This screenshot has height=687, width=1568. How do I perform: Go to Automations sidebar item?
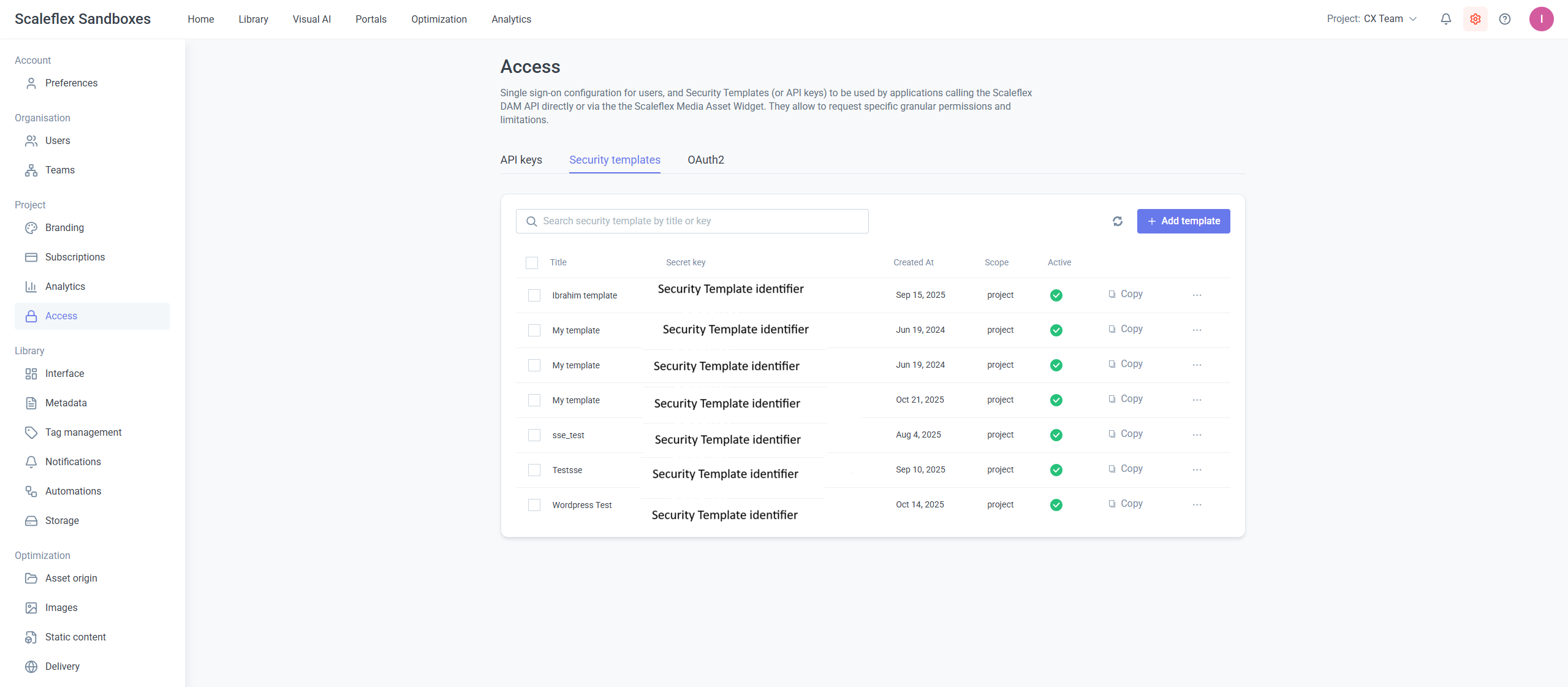(x=73, y=491)
